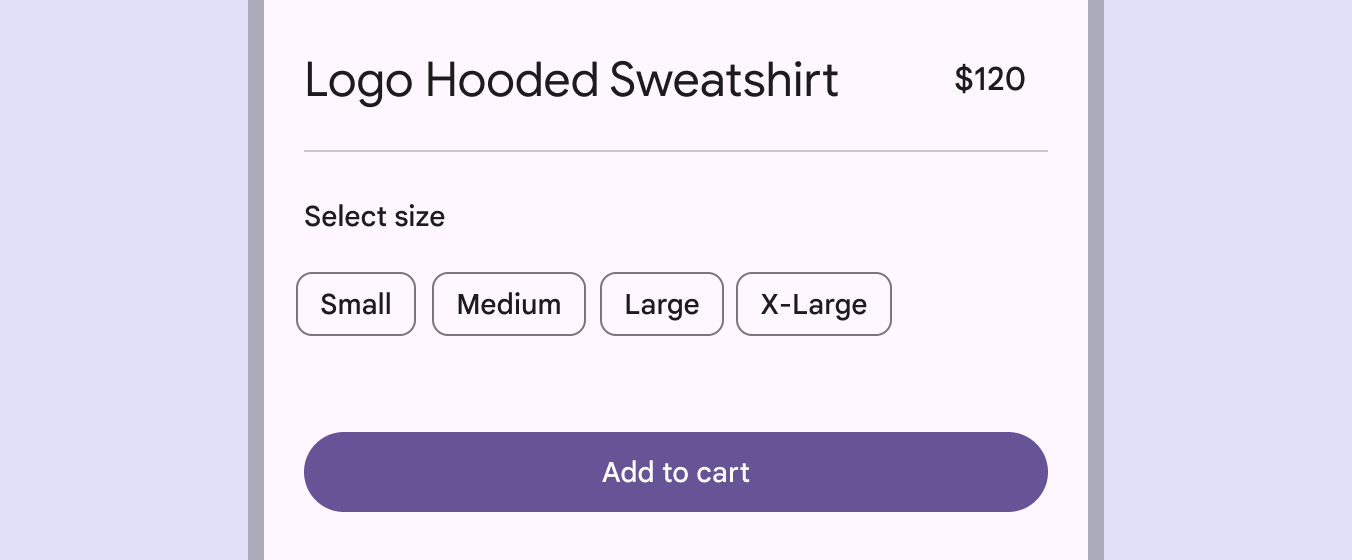Click the Logo Hooded Sweatshirt title
This screenshot has height=560, width=1352.
coord(571,80)
